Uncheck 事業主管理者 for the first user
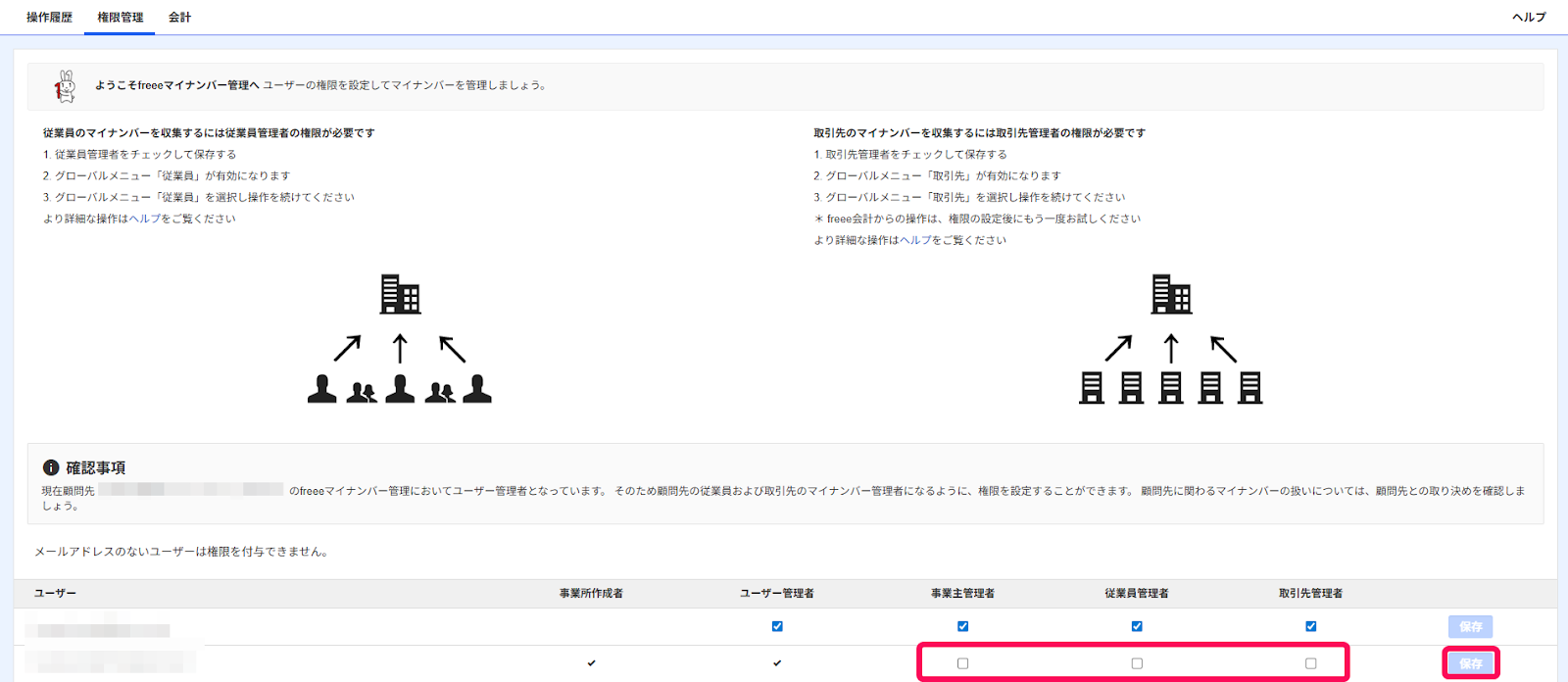Screen dimensions: 1568x682 coord(962,626)
